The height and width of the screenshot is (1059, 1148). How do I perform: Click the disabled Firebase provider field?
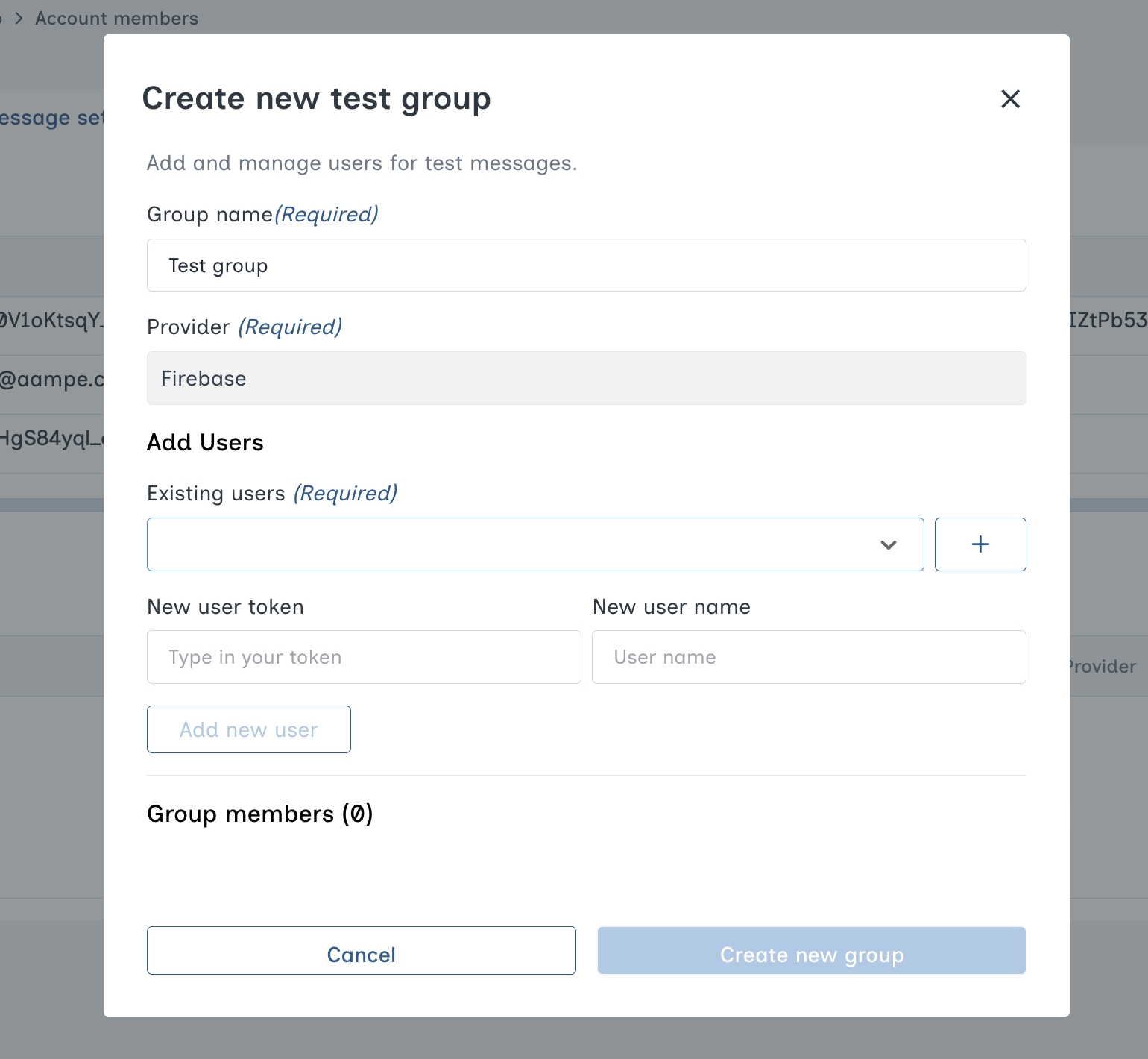pos(586,378)
